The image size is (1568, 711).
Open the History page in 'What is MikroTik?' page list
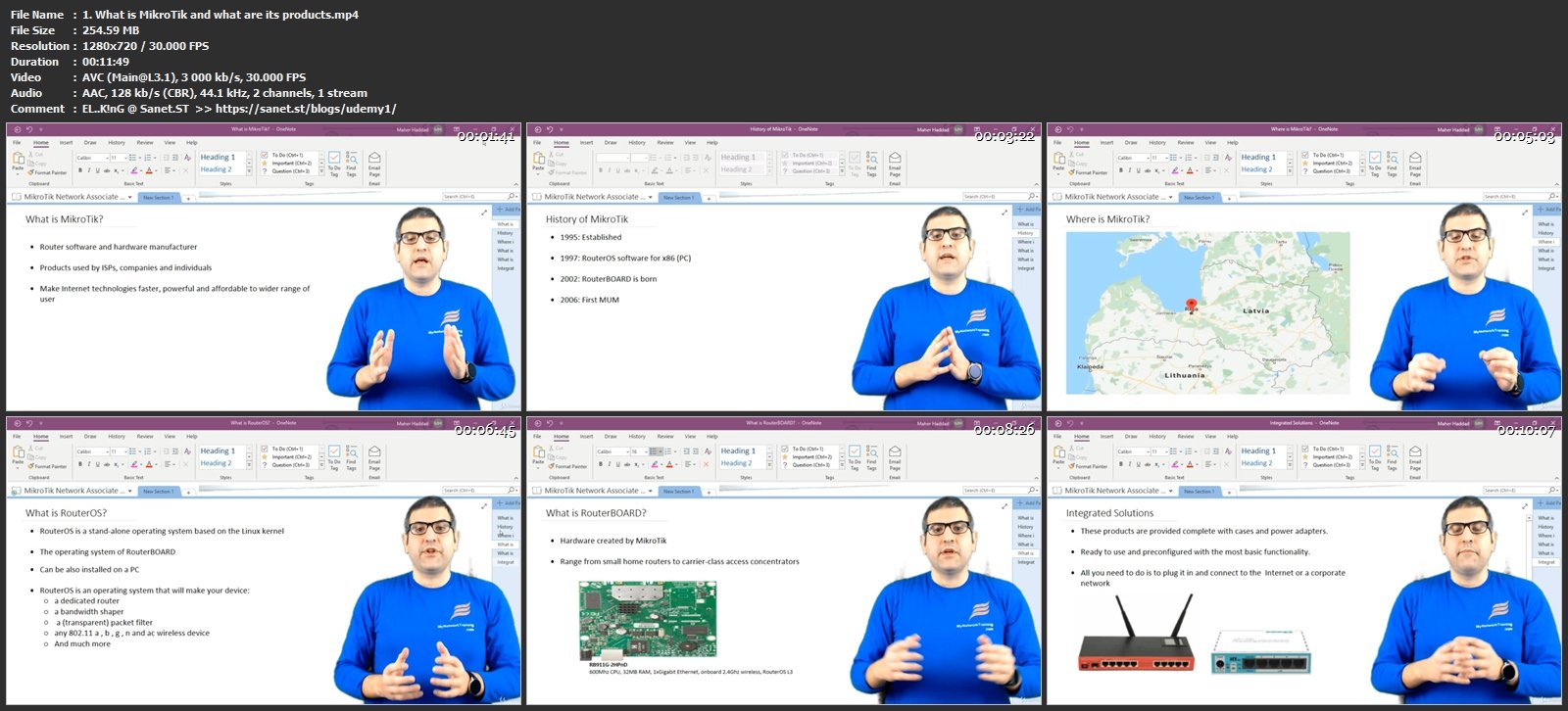pyautogui.click(x=505, y=233)
